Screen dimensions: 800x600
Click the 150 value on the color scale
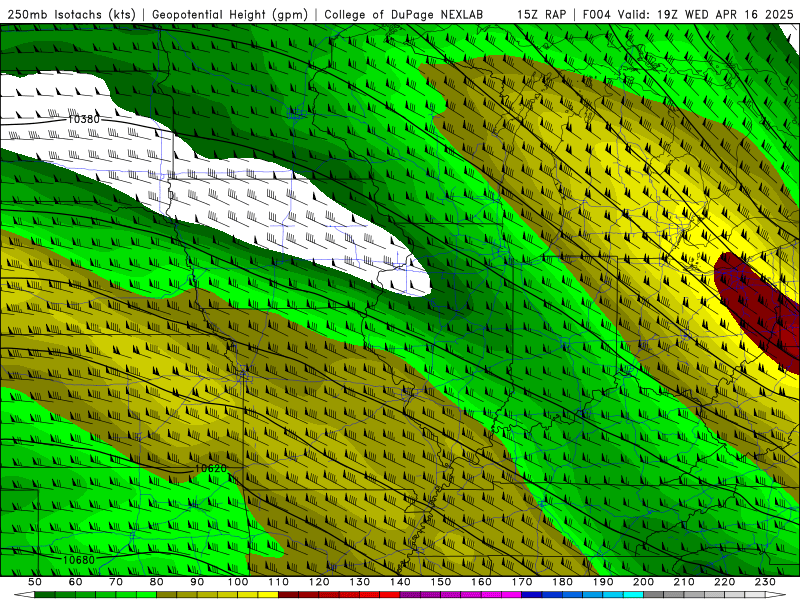tap(441, 582)
